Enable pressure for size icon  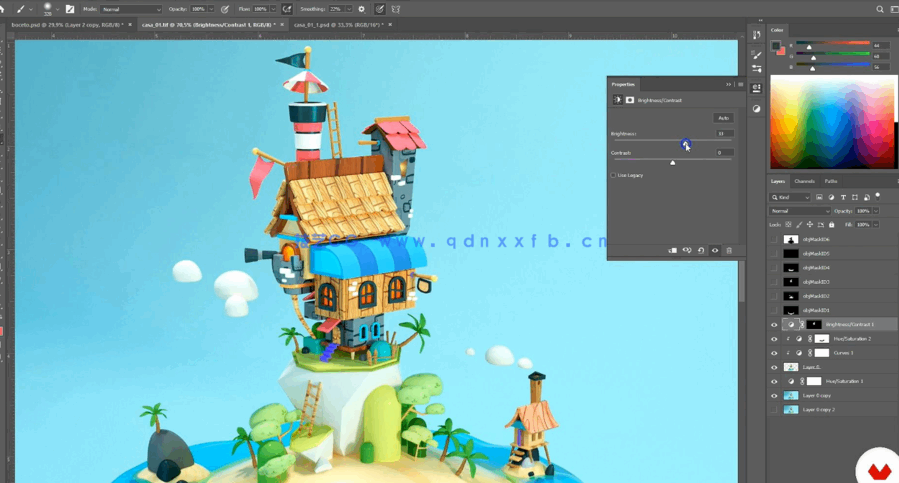380,9
